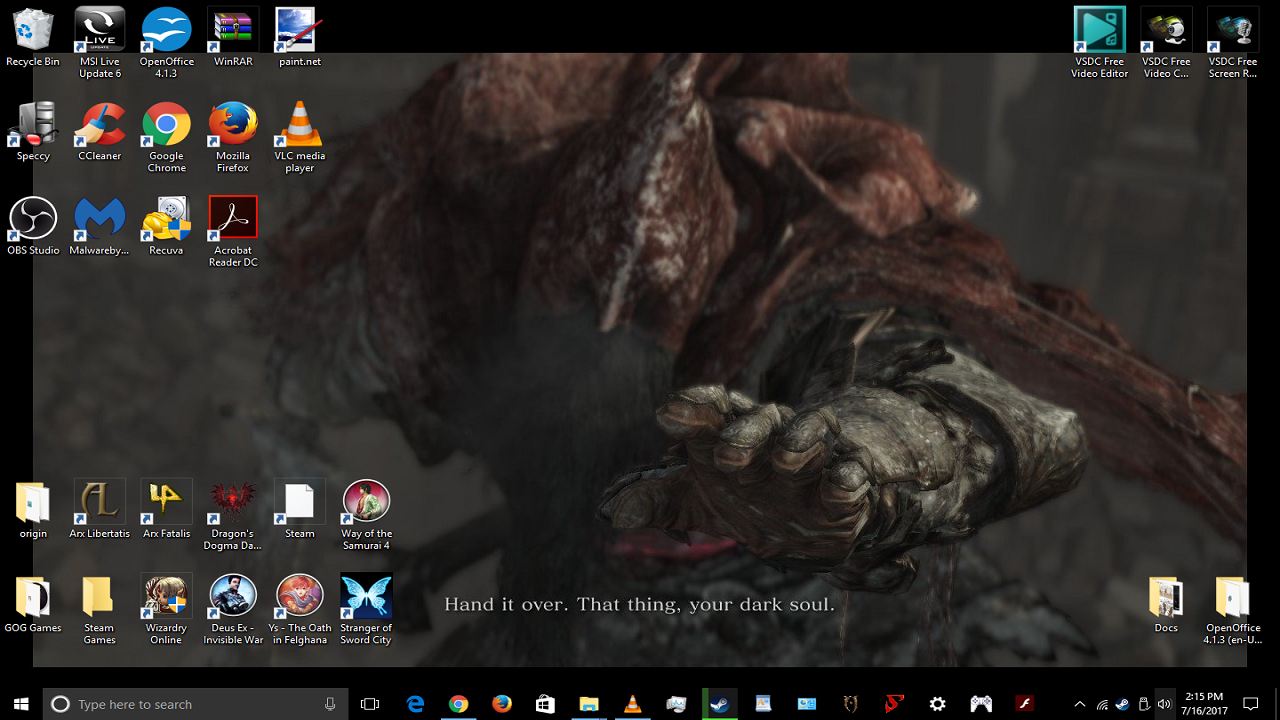This screenshot has height=720, width=1280.
Task: Open the Settings gear on the taskbar
Action: point(937,704)
